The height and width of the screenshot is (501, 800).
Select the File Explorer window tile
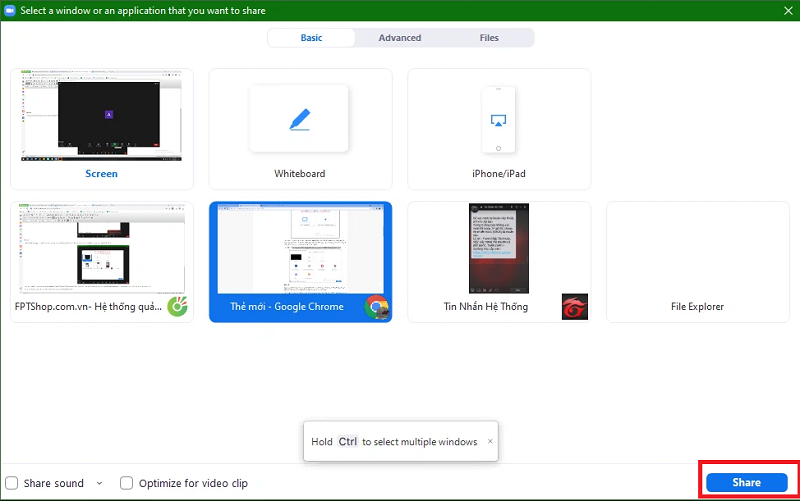click(x=697, y=260)
